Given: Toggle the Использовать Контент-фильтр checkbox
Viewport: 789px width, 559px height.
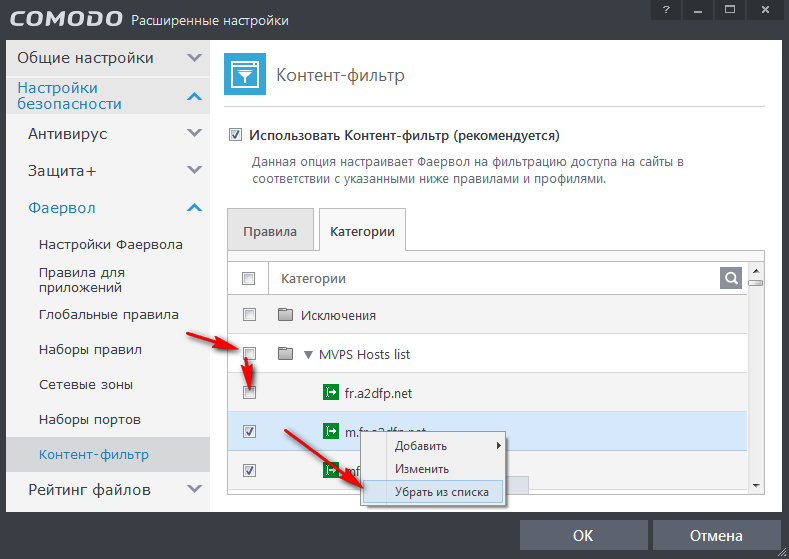Looking at the screenshot, I should tap(236, 135).
